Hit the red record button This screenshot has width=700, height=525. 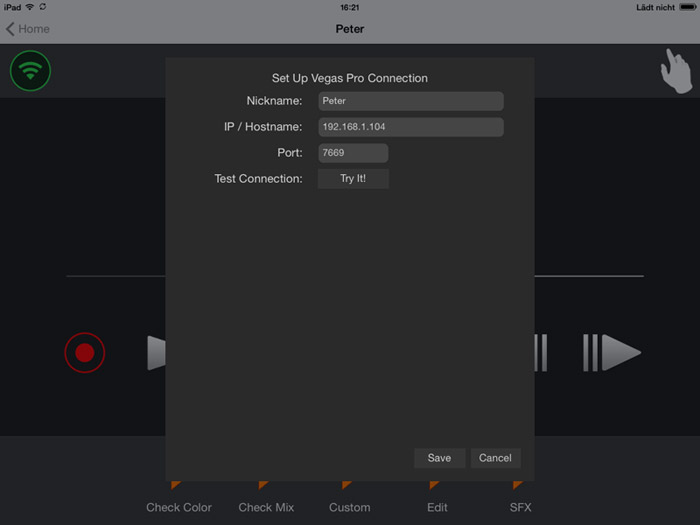85,353
